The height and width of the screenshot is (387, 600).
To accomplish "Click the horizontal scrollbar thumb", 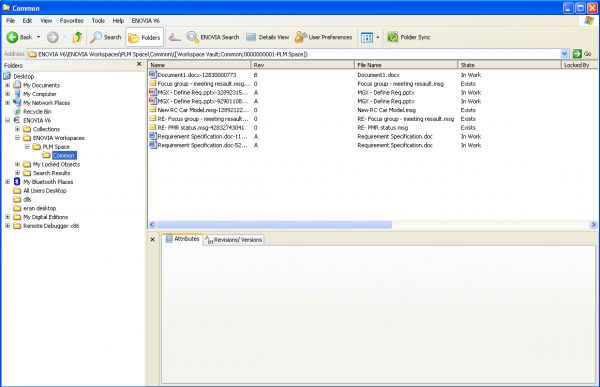I will 274,225.
